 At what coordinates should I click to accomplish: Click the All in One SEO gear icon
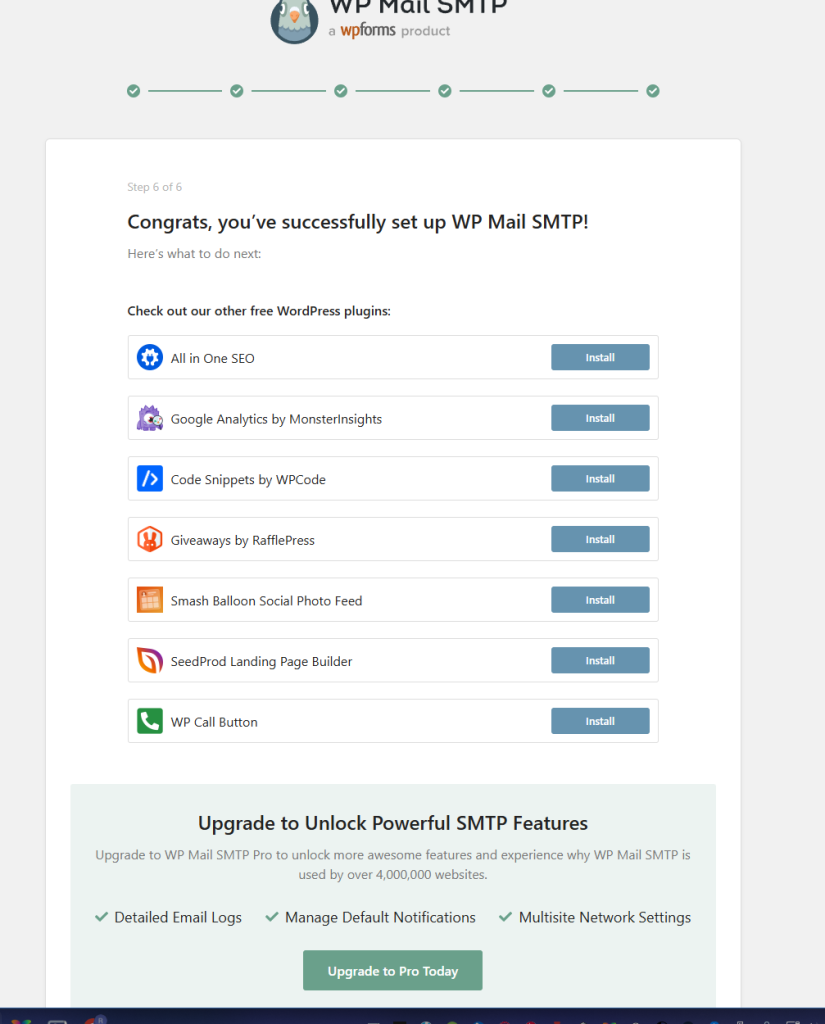click(x=150, y=358)
